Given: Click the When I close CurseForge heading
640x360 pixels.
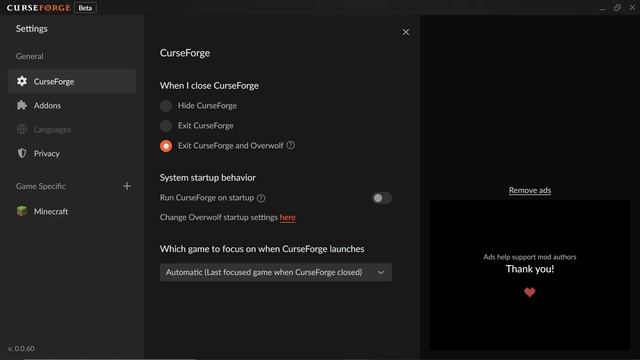Looking at the screenshot, I should (x=209, y=86).
